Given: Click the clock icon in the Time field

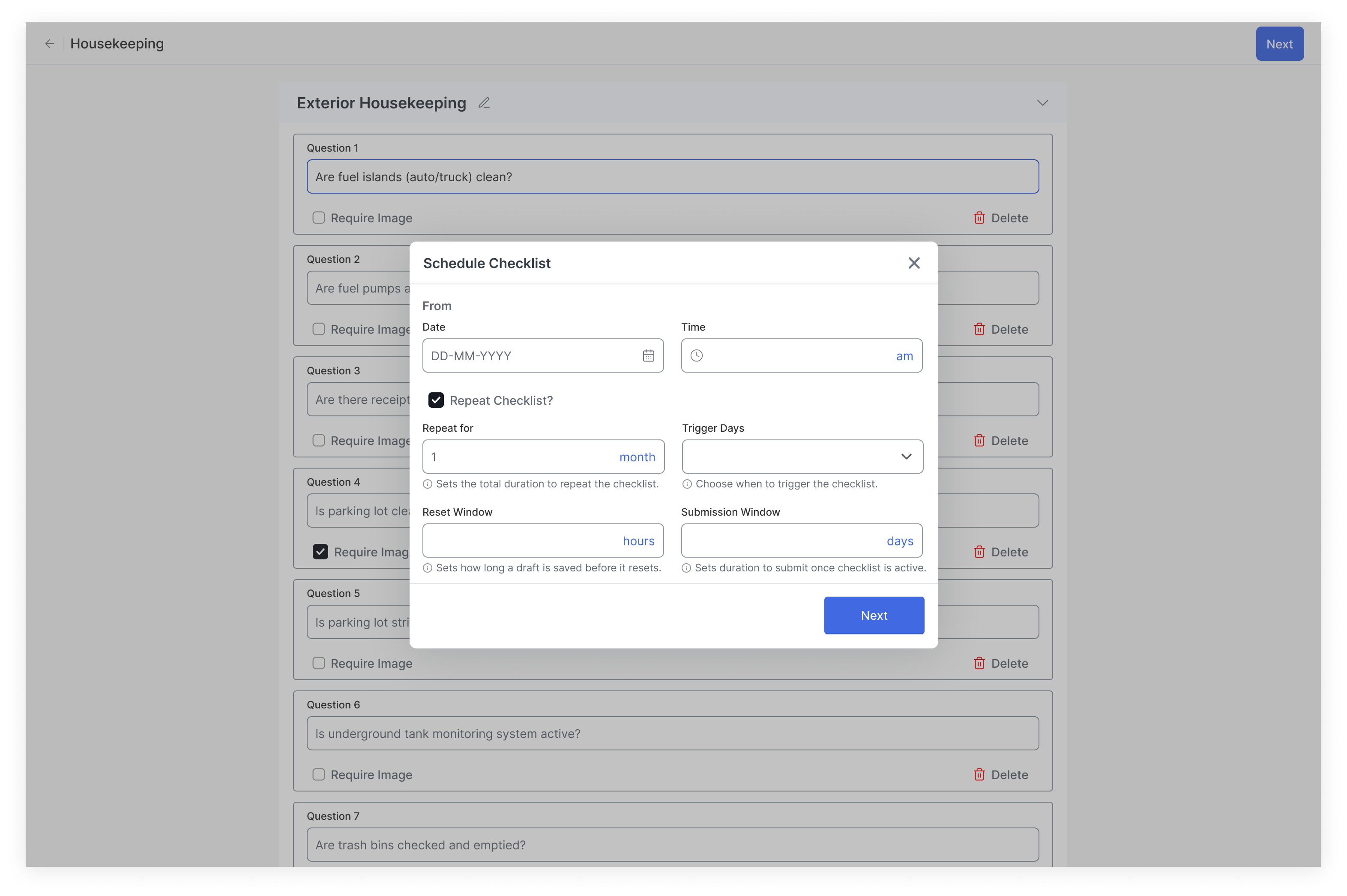Looking at the screenshot, I should pos(696,356).
